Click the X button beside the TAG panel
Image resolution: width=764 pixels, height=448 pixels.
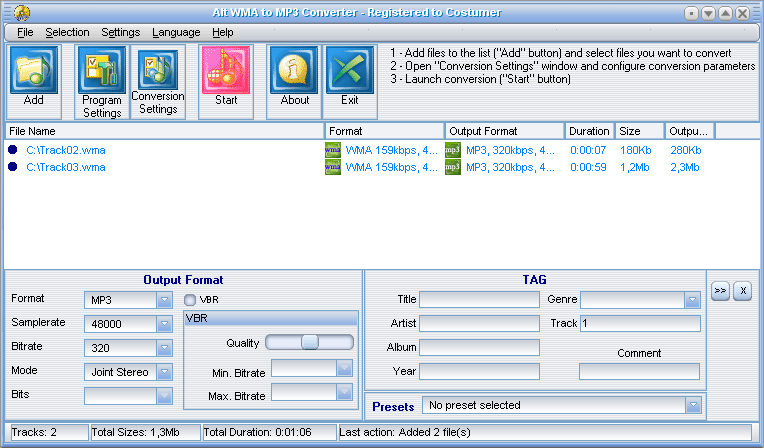tap(743, 291)
